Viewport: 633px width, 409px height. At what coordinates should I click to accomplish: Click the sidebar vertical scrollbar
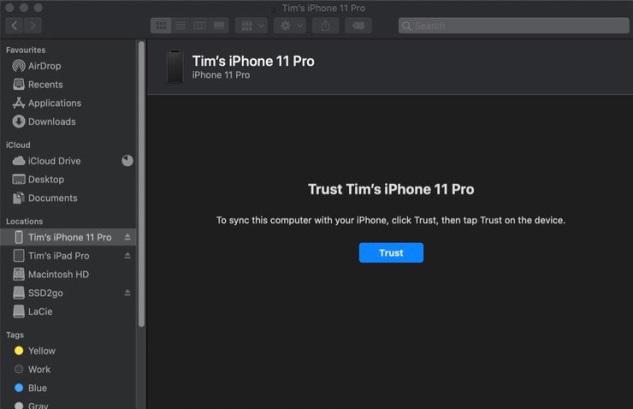click(141, 184)
